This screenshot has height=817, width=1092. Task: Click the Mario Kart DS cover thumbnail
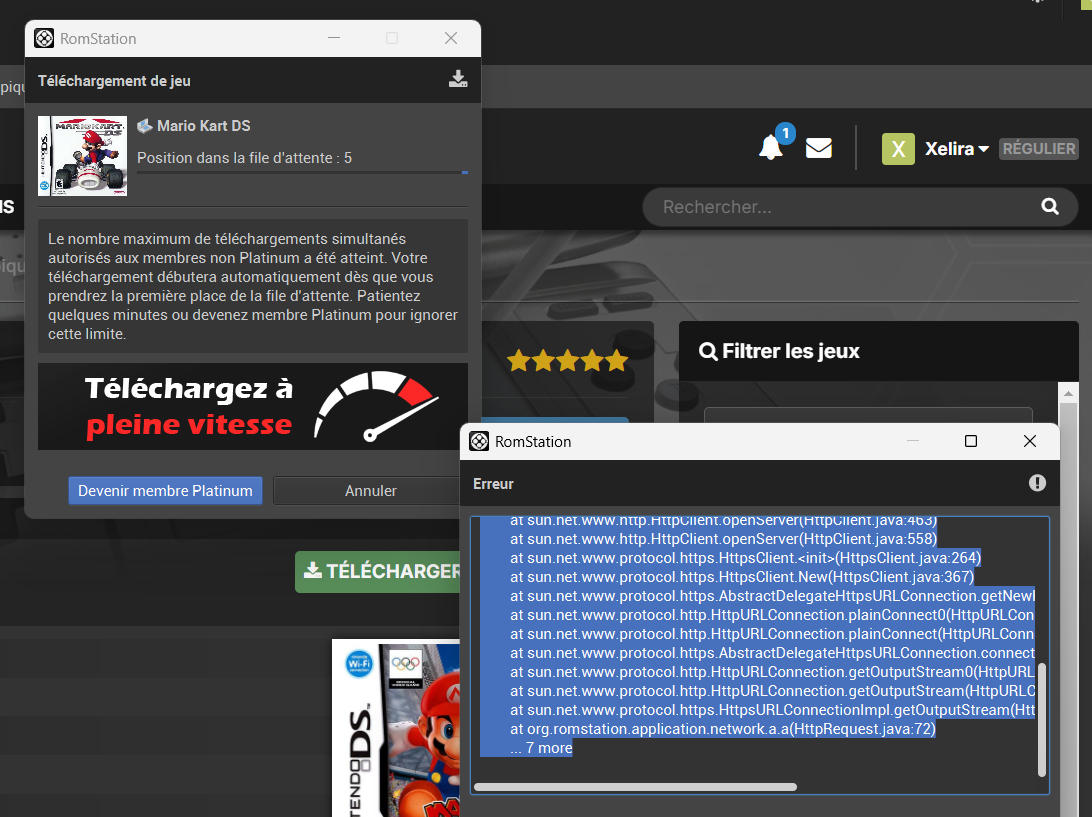82,155
